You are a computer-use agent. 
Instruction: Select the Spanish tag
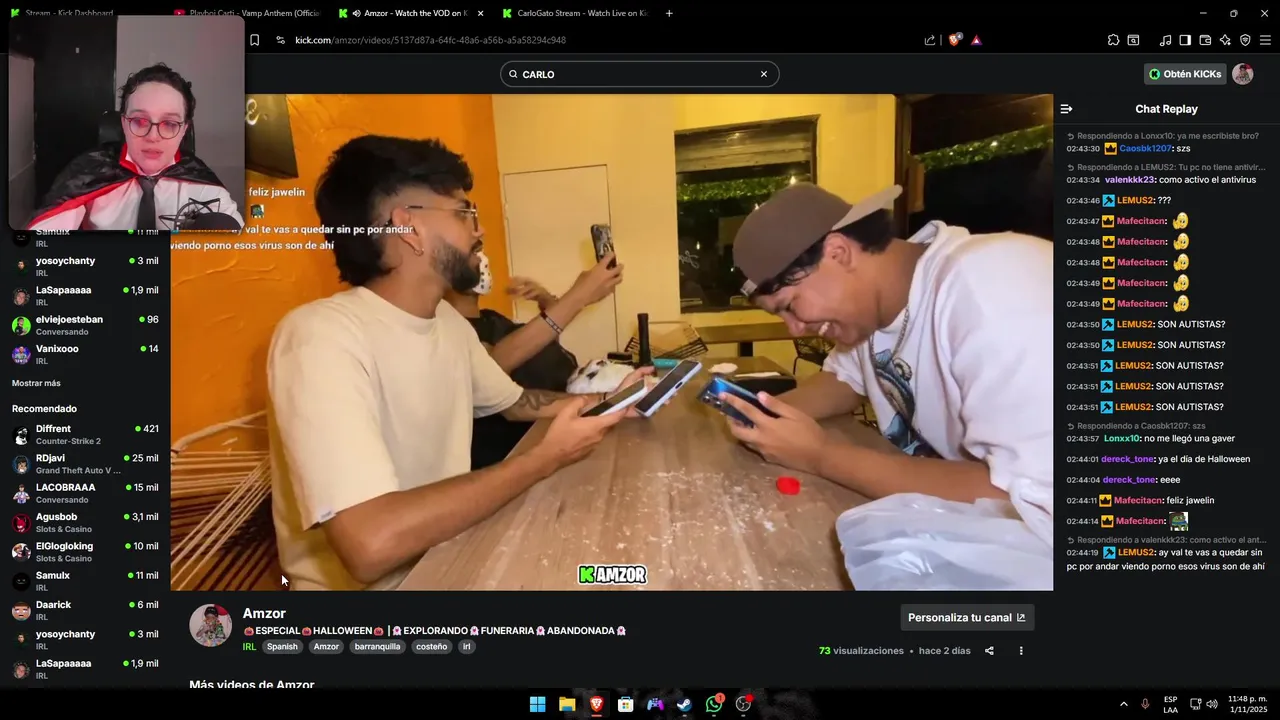click(282, 647)
